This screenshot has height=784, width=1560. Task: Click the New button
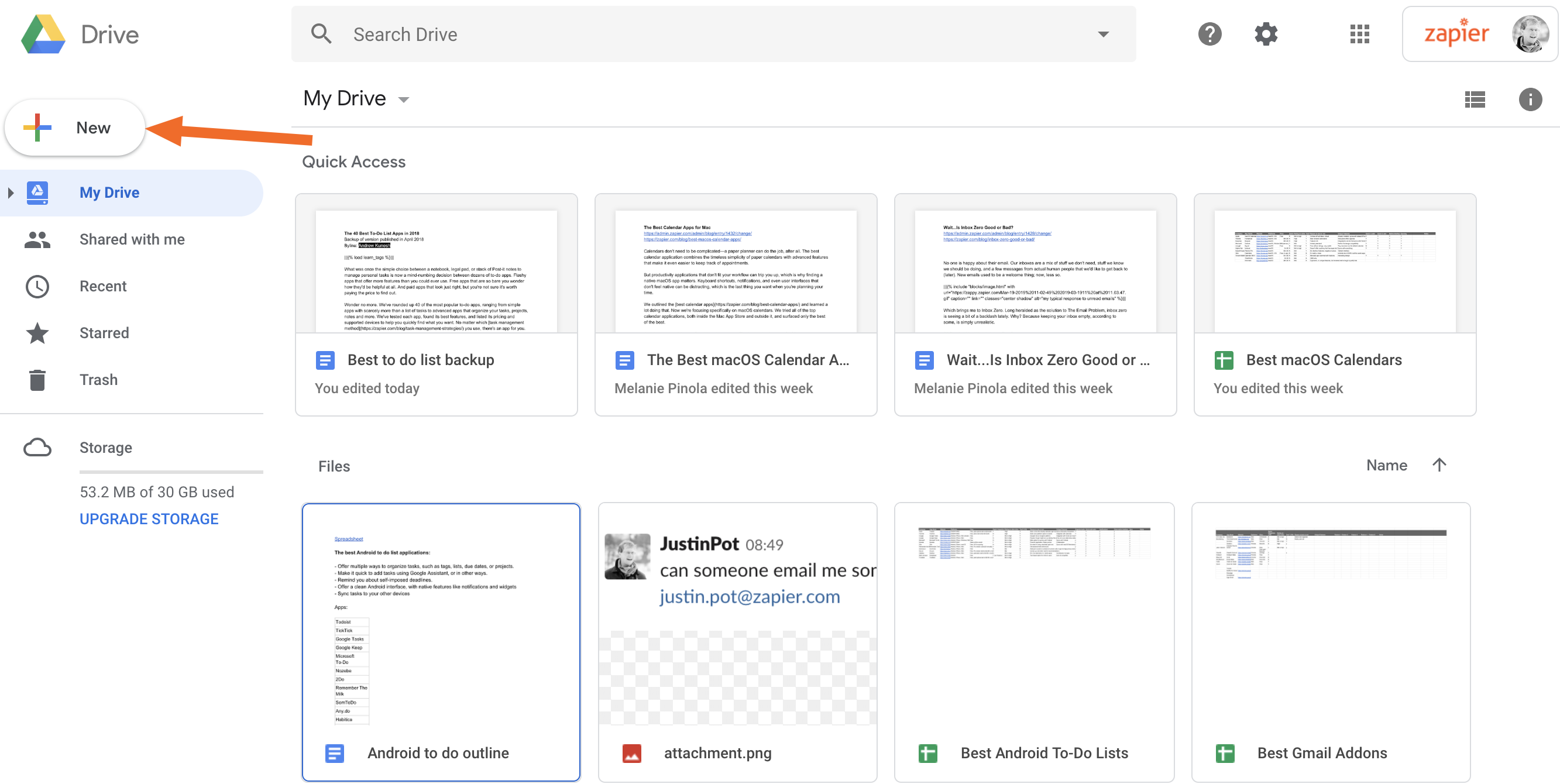75,128
